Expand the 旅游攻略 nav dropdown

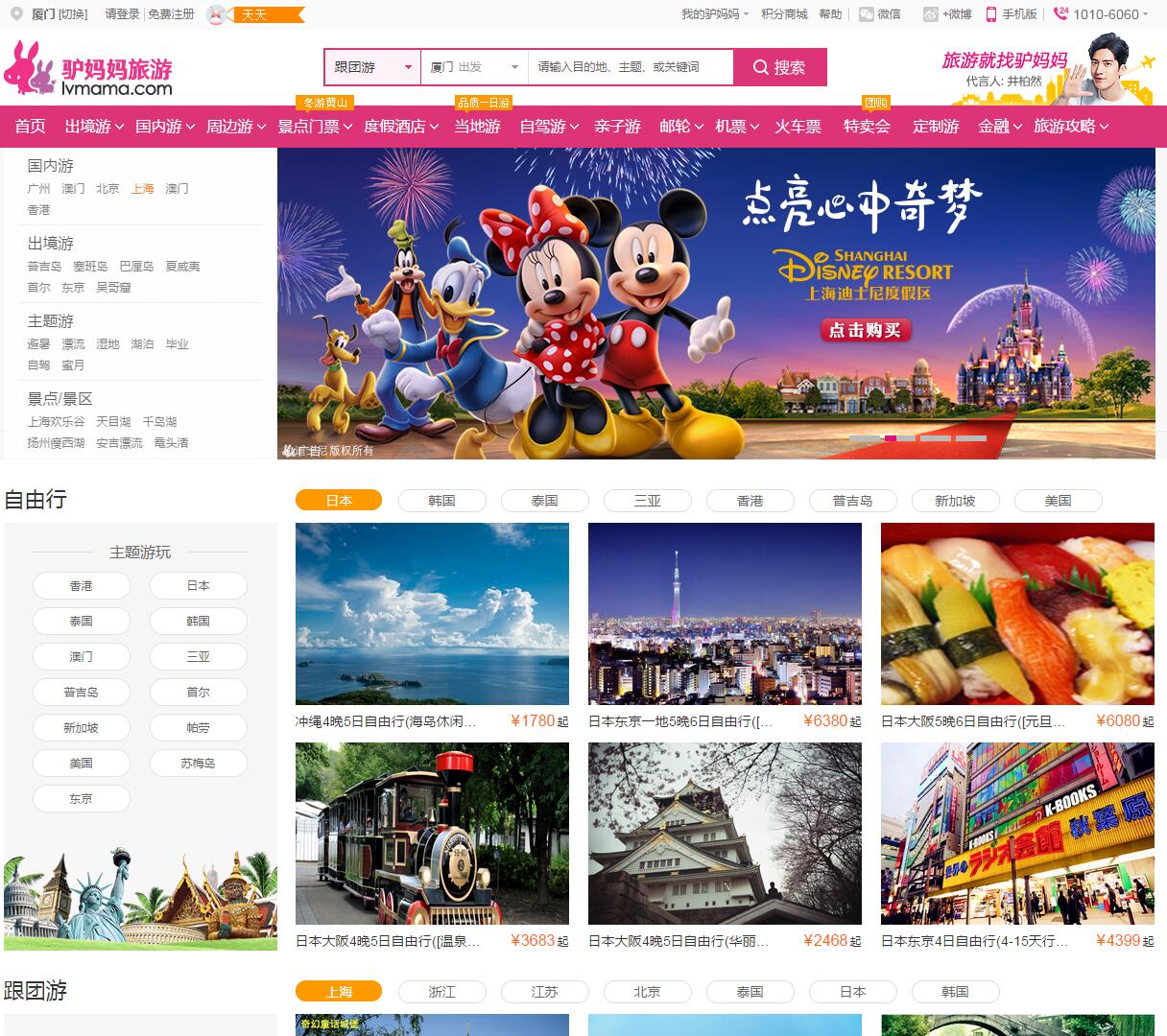[1071, 127]
